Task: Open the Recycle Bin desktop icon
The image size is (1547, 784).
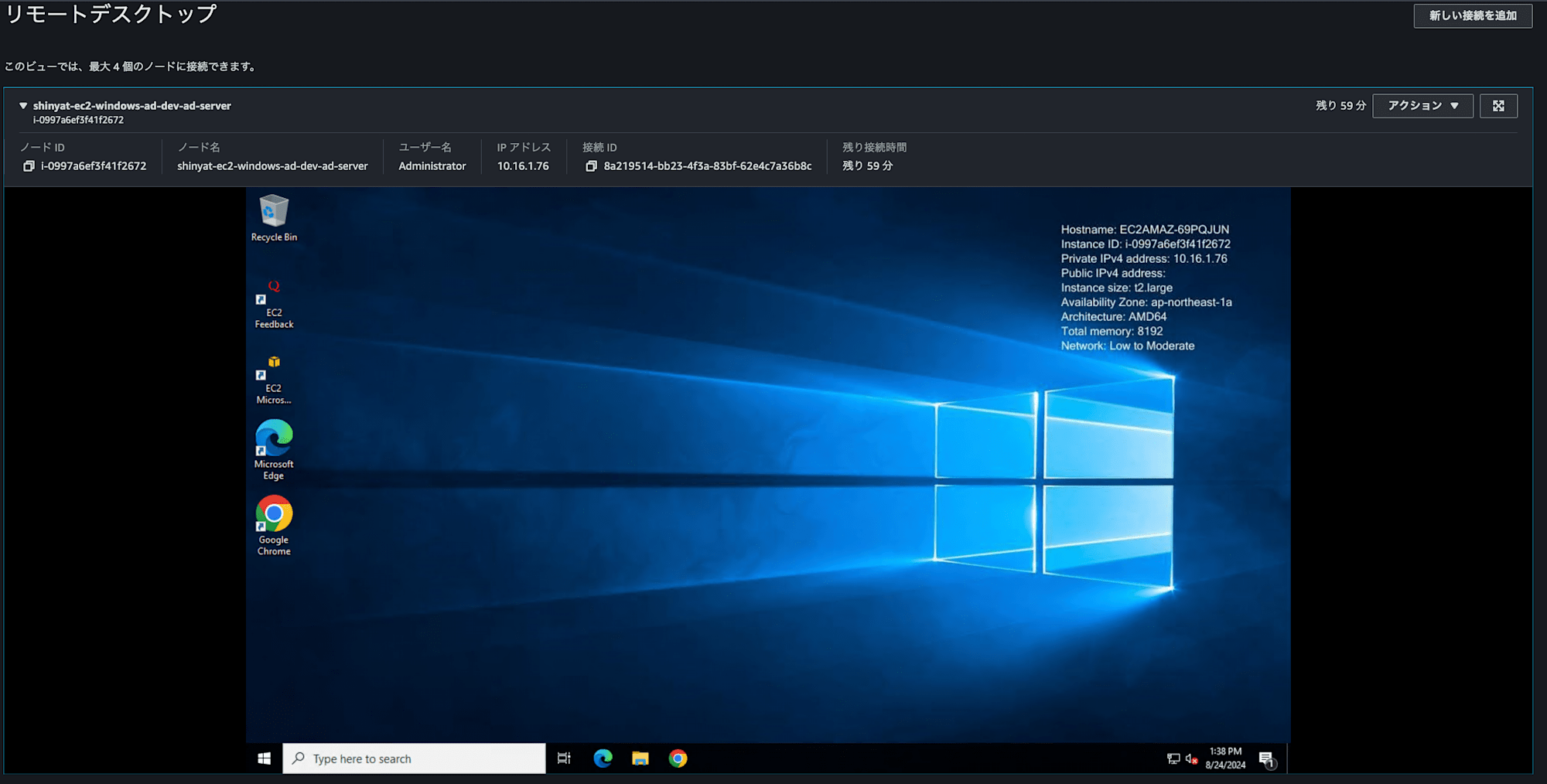Action: [274, 219]
